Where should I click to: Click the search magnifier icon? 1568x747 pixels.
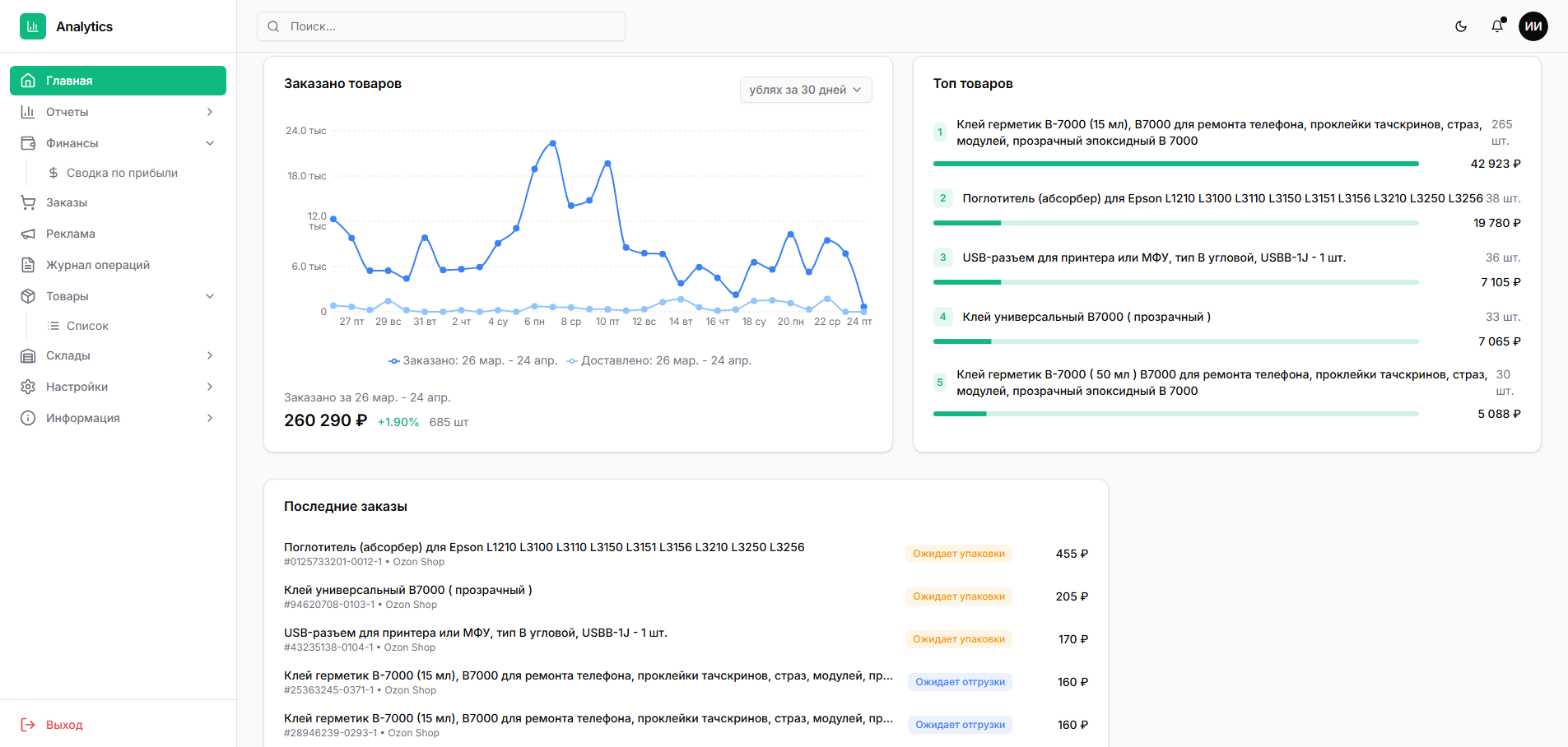273,26
